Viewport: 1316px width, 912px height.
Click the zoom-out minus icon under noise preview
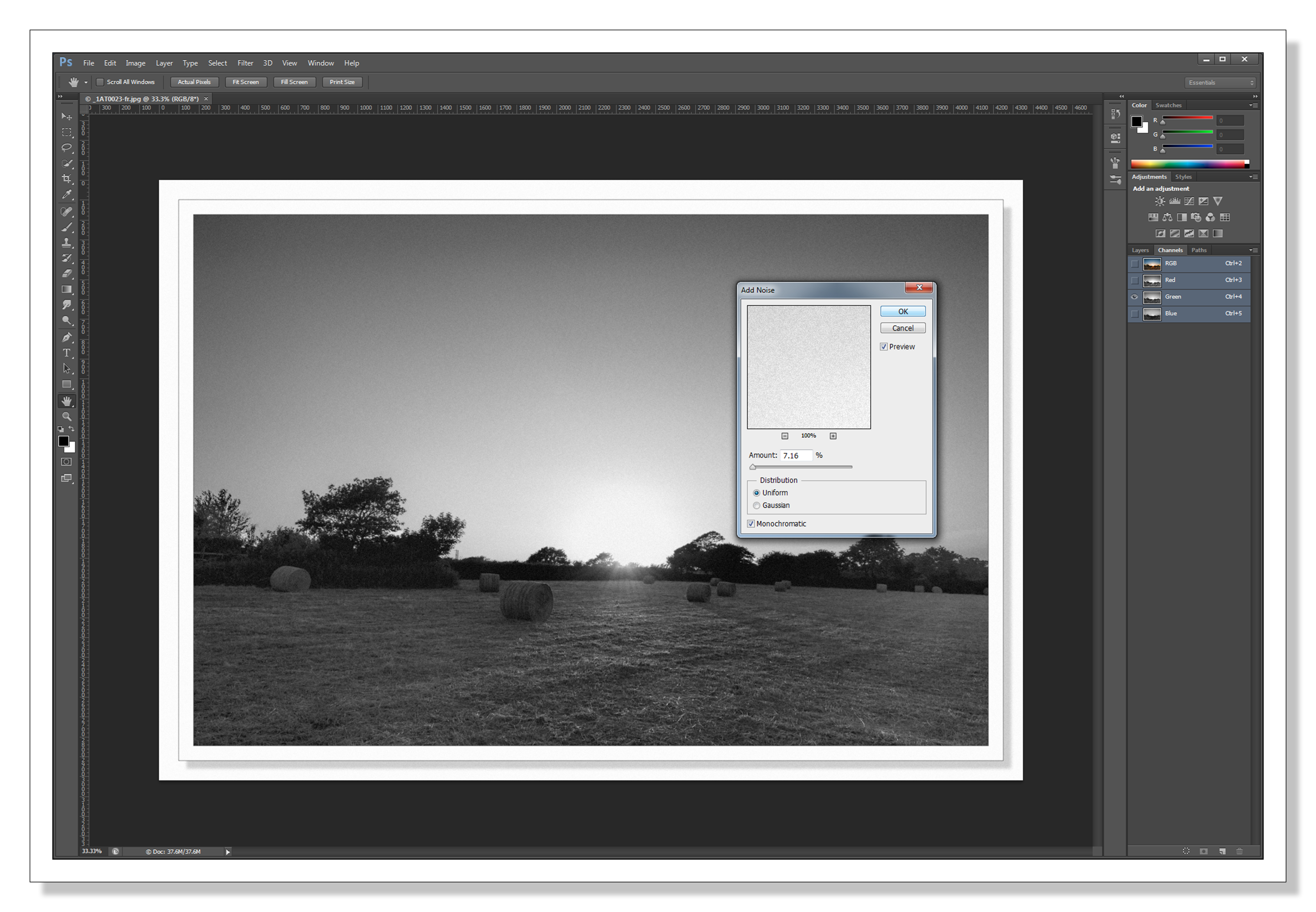(x=785, y=436)
